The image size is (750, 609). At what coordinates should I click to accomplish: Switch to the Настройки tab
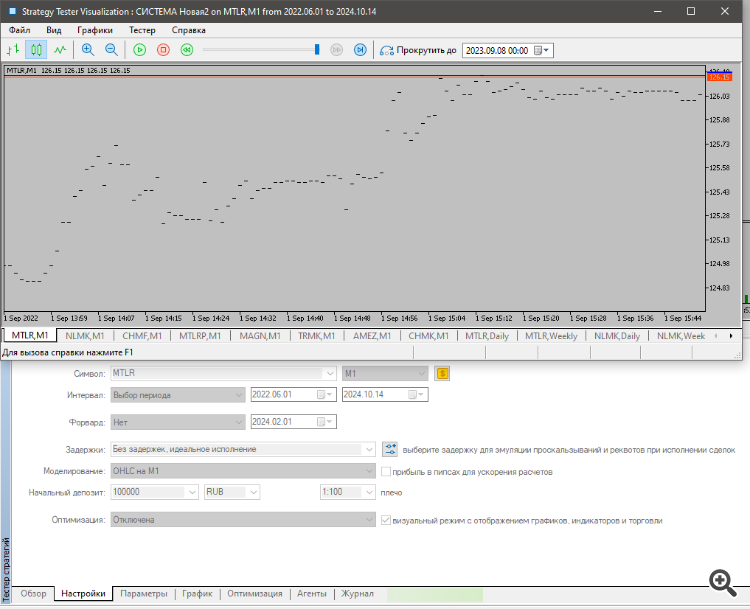(x=83, y=594)
